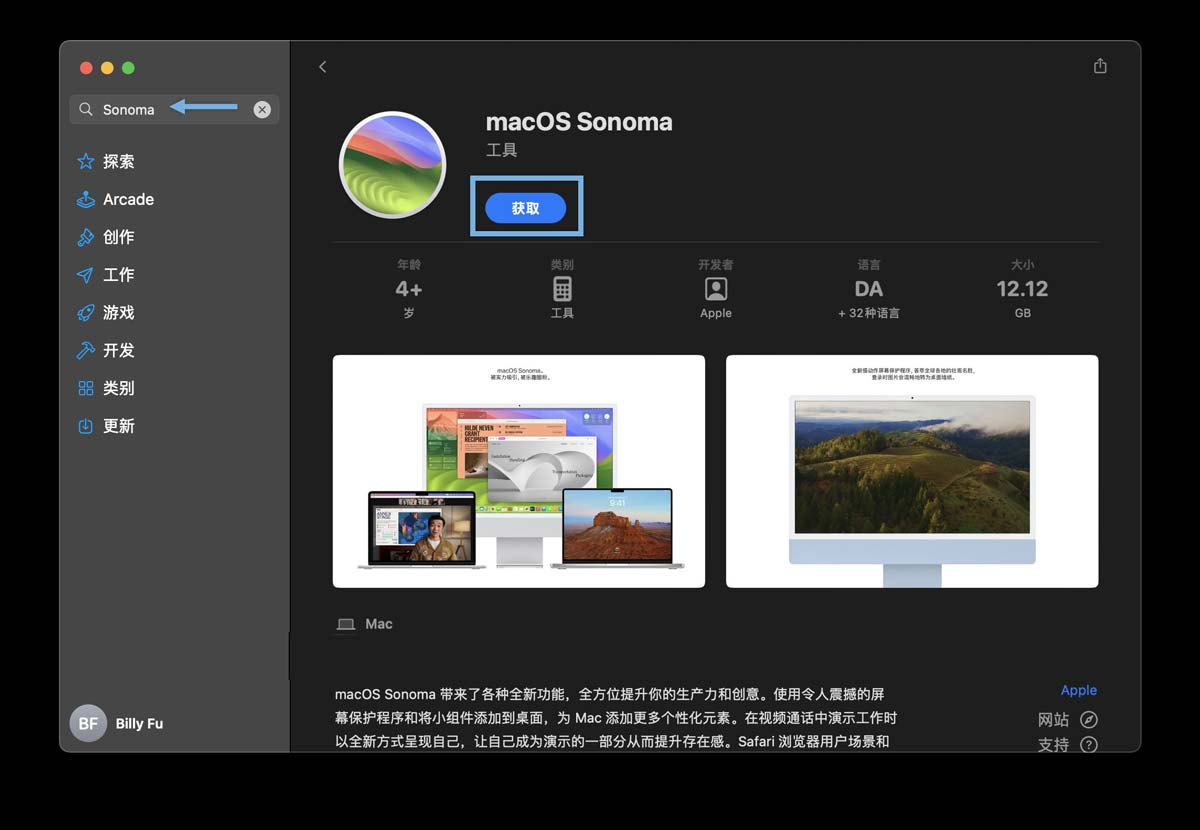The width and height of the screenshot is (1200, 830).
Task: Select the Work paper plane icon
Action: point(86,275)
